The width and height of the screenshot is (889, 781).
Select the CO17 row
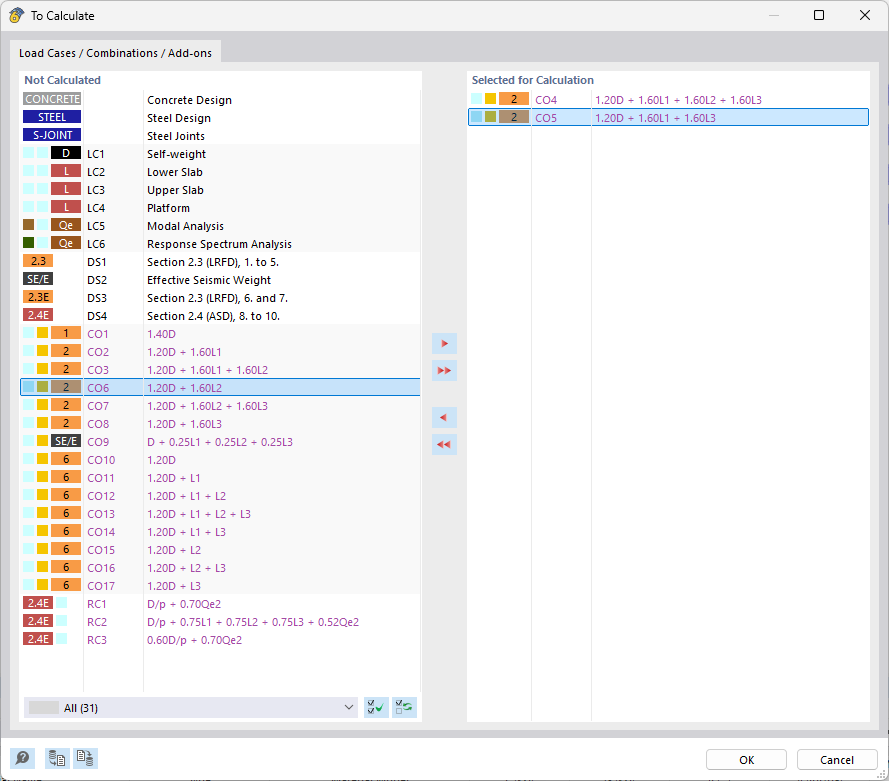[221, 585]
